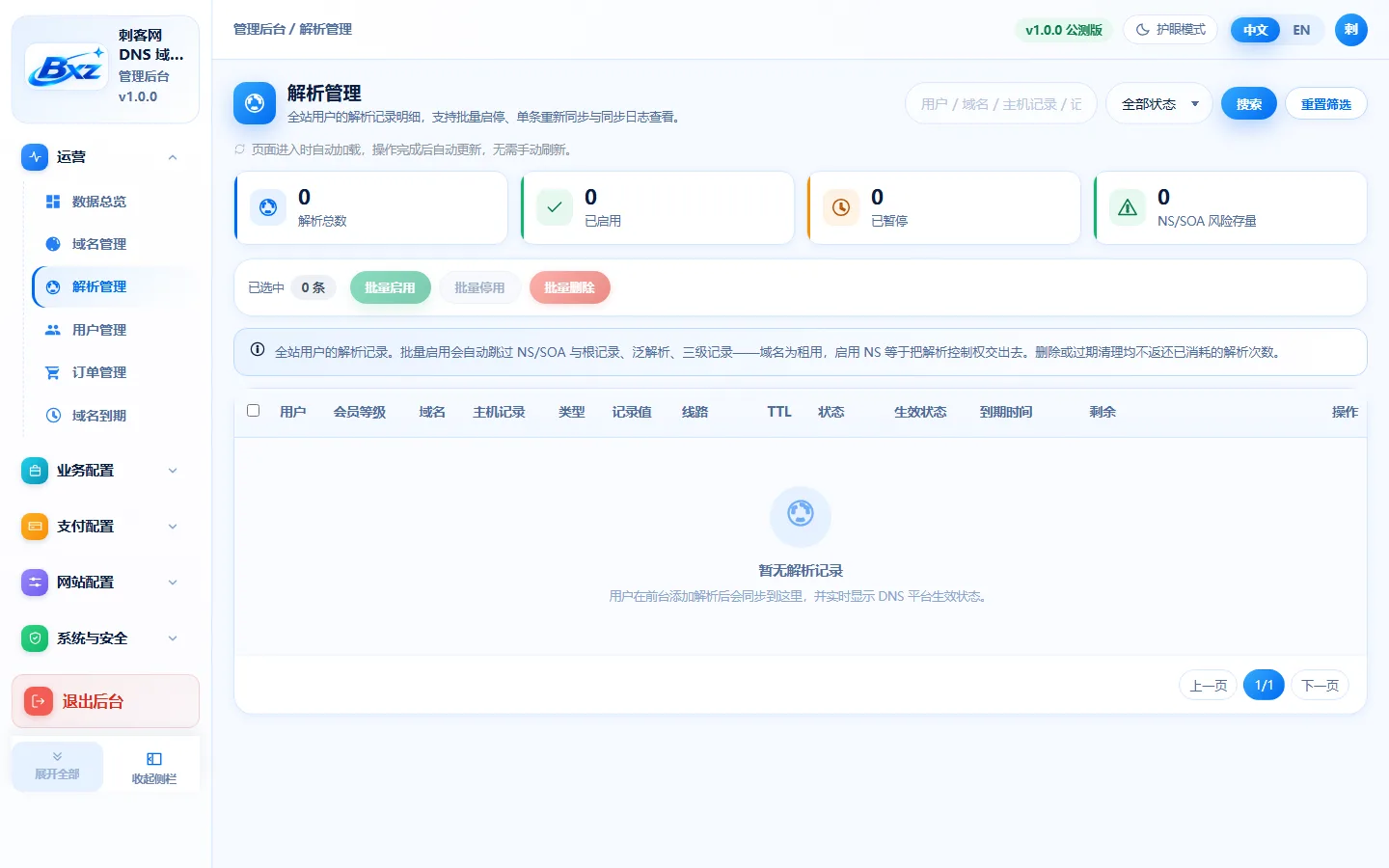This screenshot has width=1389, height=868.
Task: Open 订单管理 in the sidebar
Action: [113, 372]
